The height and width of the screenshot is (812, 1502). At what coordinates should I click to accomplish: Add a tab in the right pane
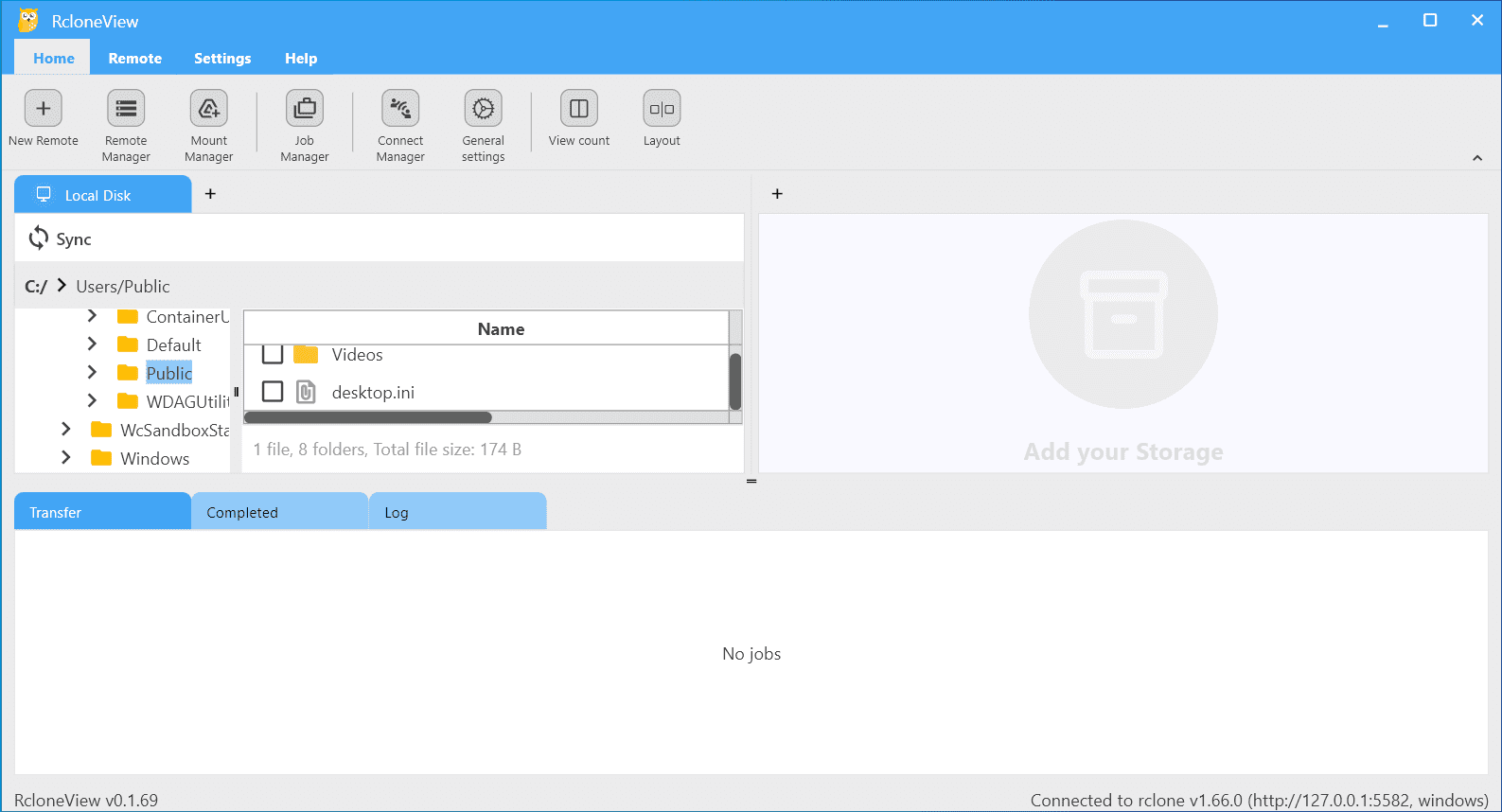pos(777,194)
